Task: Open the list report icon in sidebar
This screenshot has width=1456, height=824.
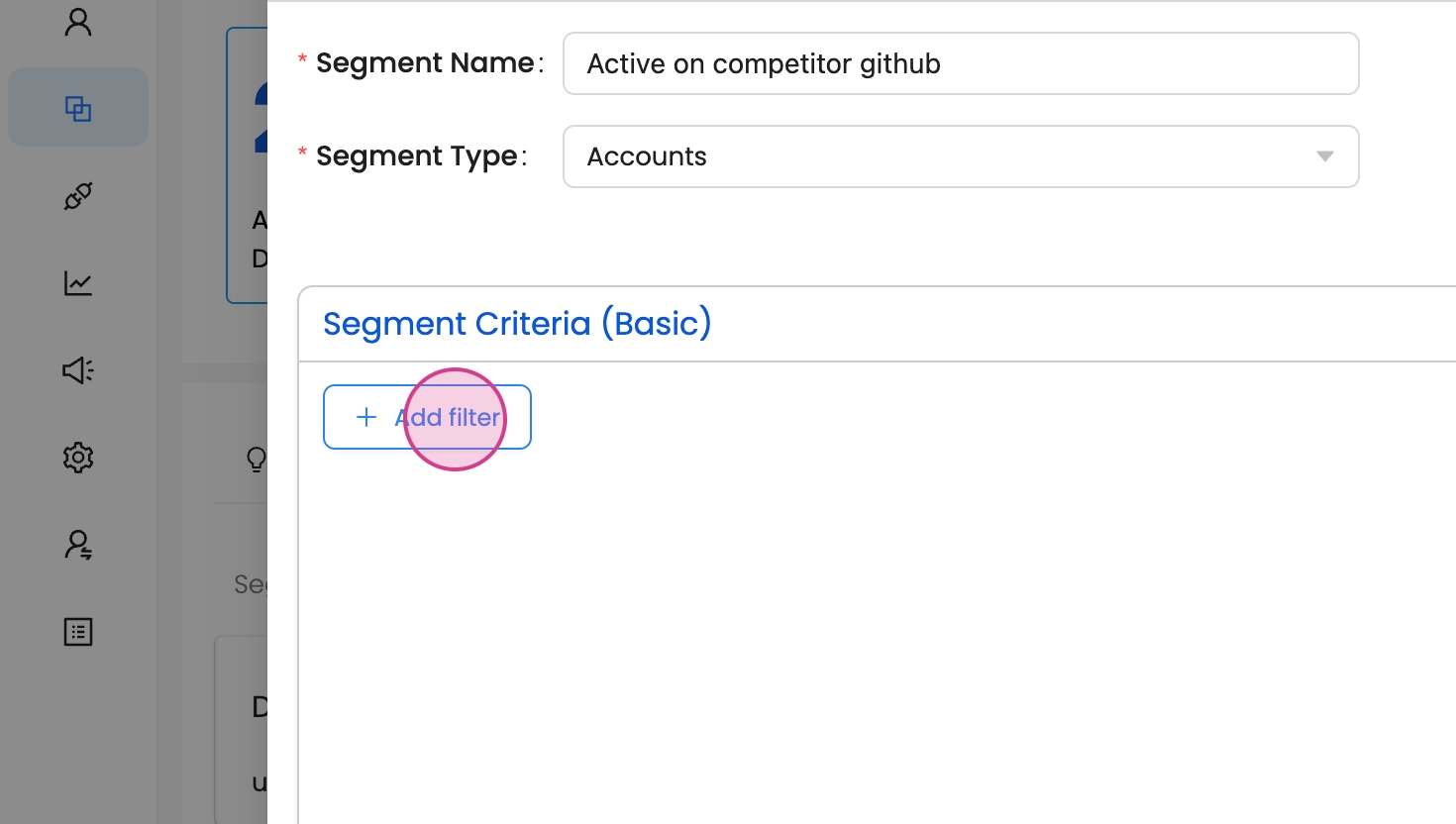Action: (x=78, y=632)
